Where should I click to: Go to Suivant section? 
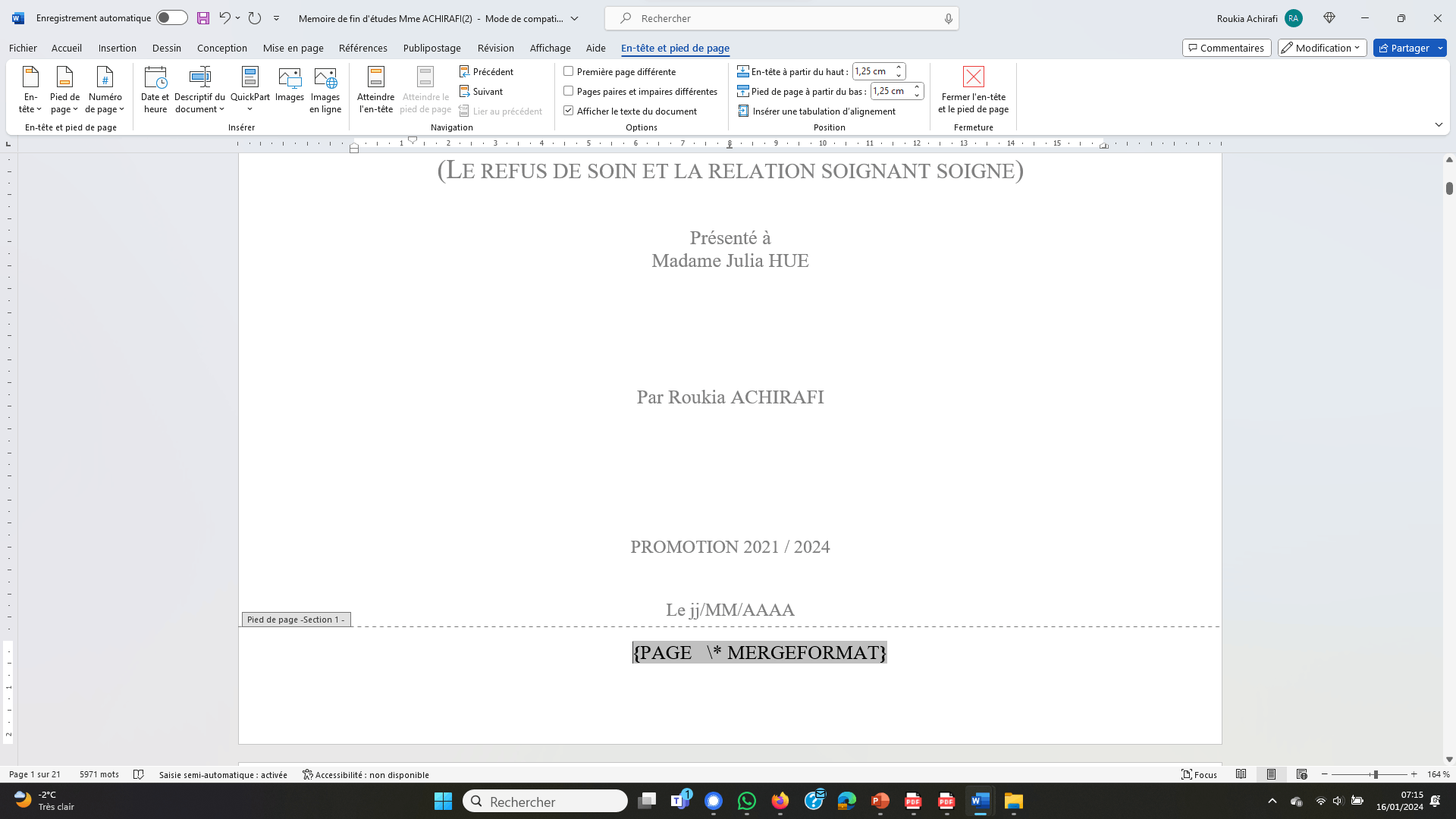[x=481, y=91]
